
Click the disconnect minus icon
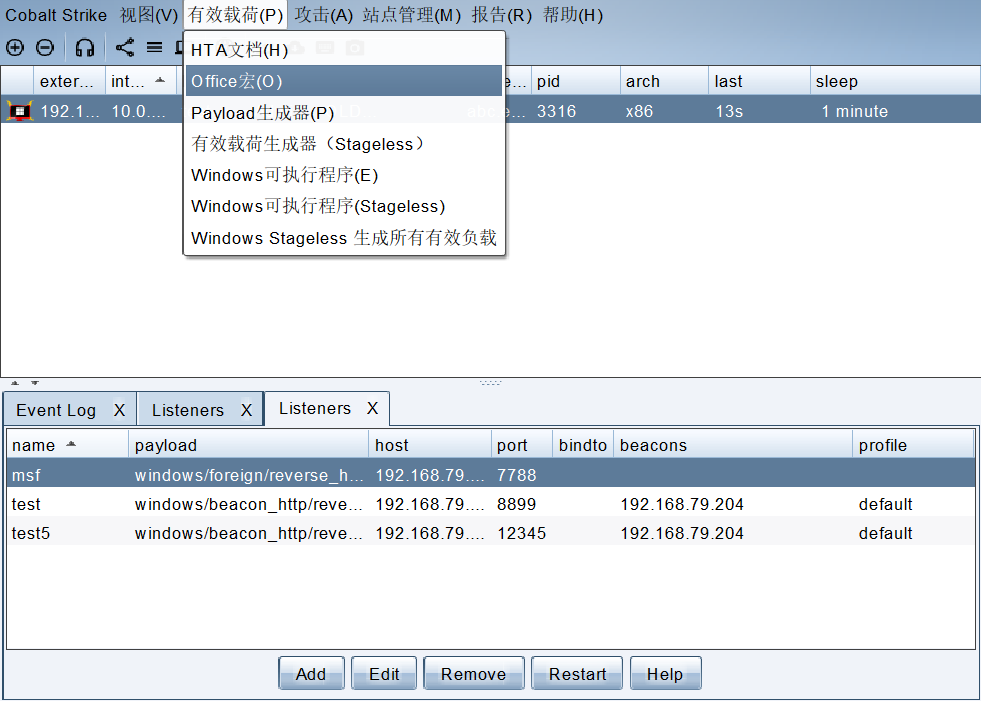click(44, 48)
